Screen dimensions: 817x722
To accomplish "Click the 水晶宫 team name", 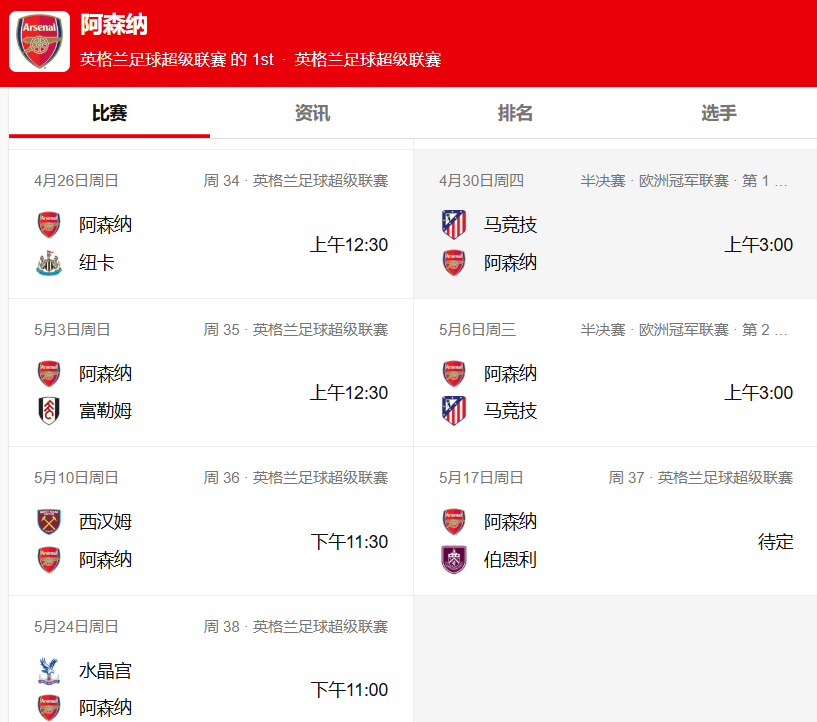I will click(106, 671).
